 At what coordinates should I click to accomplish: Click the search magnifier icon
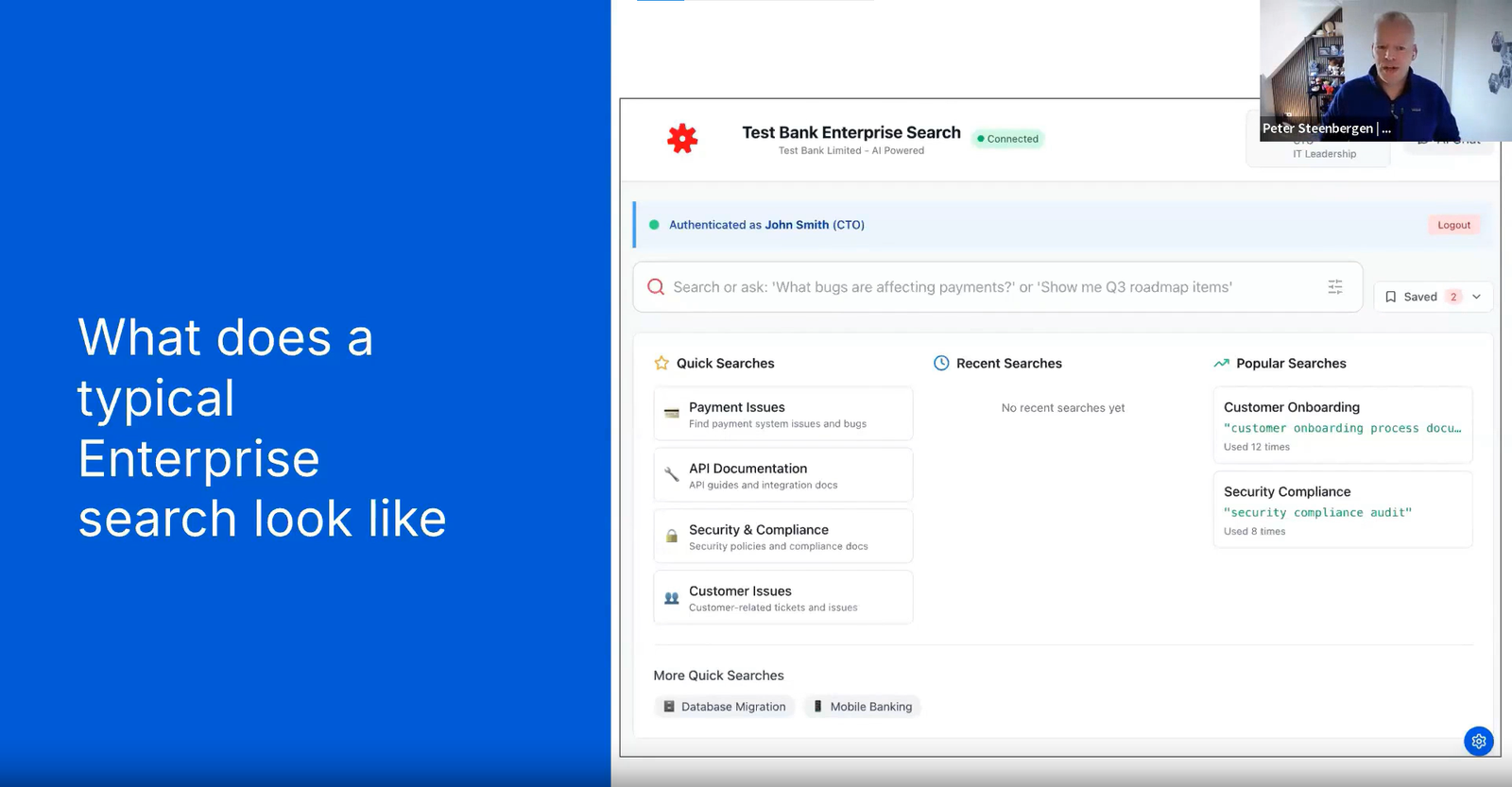655,287
